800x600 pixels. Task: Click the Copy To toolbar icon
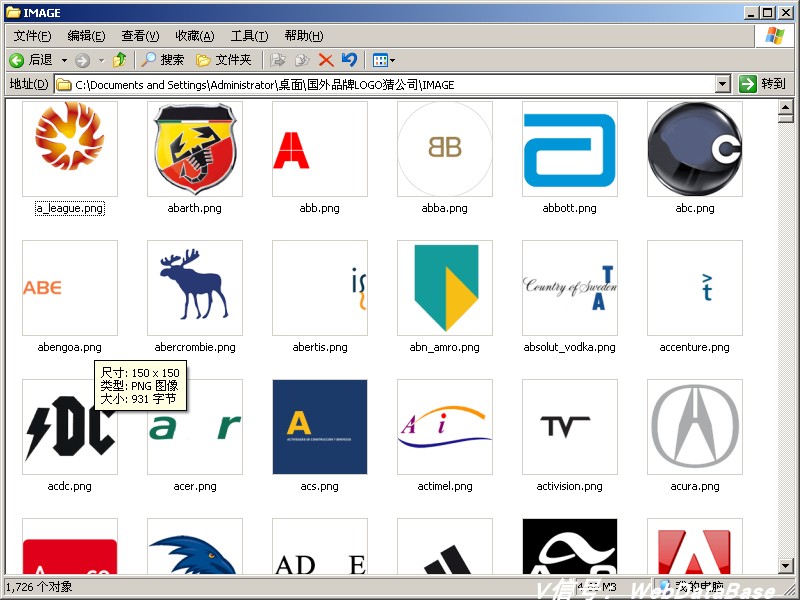click(x=302, y=60)
